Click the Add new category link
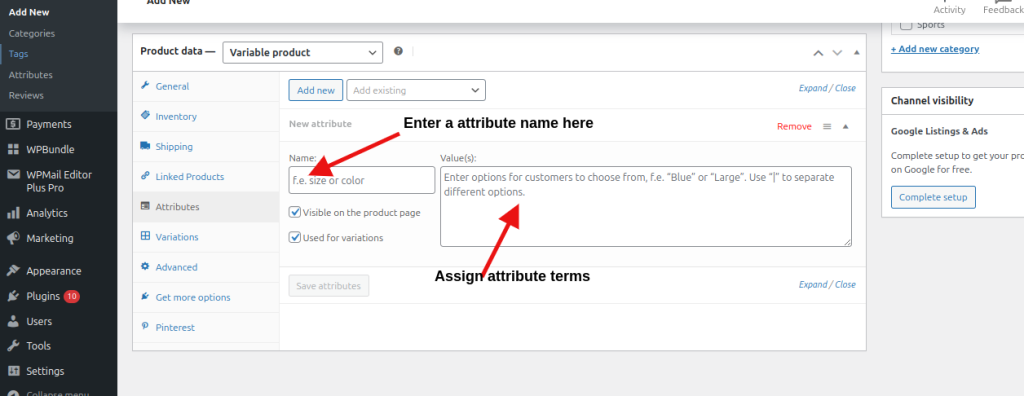Screen dimensions: 1024x396 (x=935, y=49)
